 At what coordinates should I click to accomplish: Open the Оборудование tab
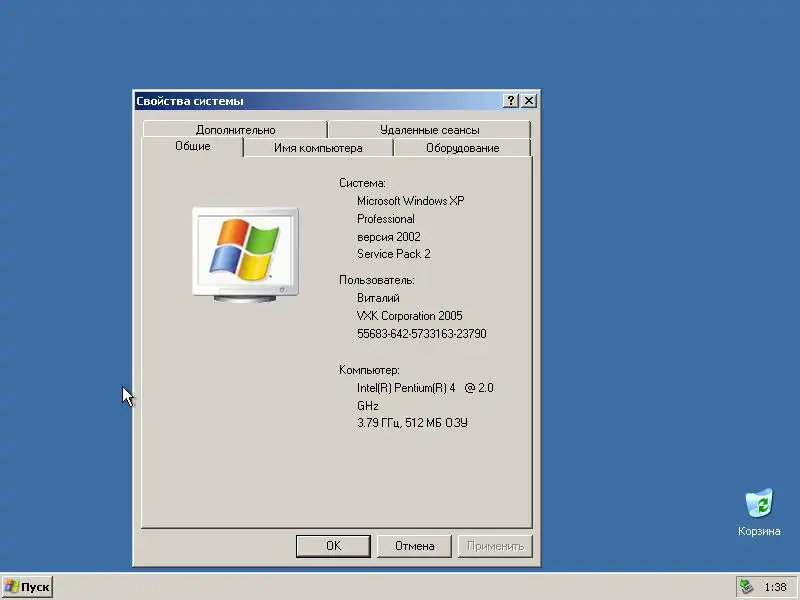coord(462,148)
